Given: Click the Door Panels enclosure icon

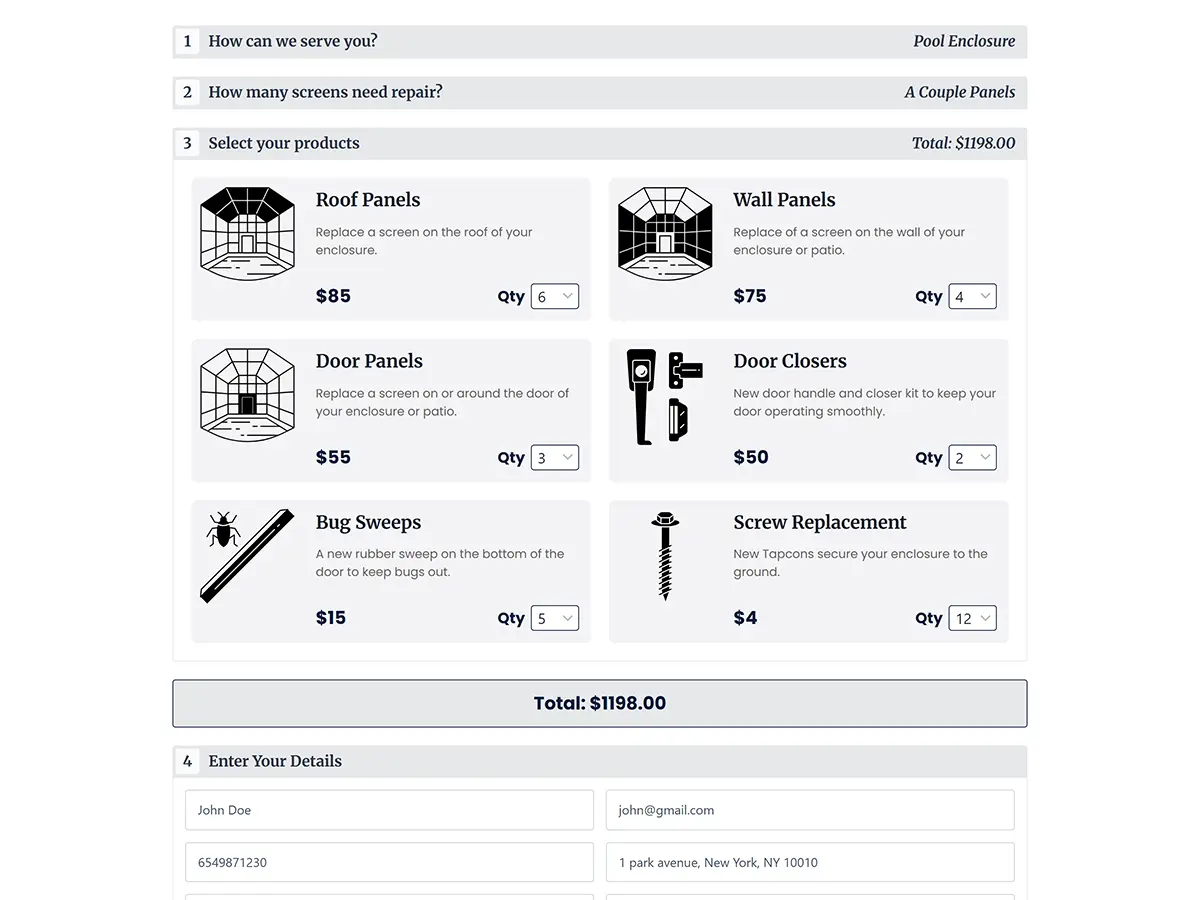Looking at the screenshot, I should click(247, 394).
